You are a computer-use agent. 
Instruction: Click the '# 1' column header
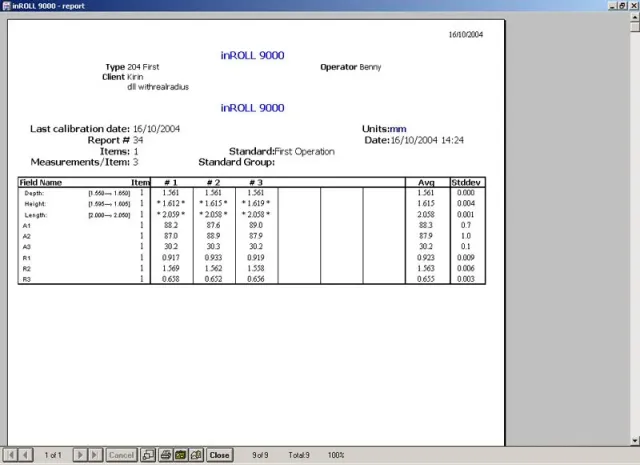pyautogui.click(x=171, y=182)
